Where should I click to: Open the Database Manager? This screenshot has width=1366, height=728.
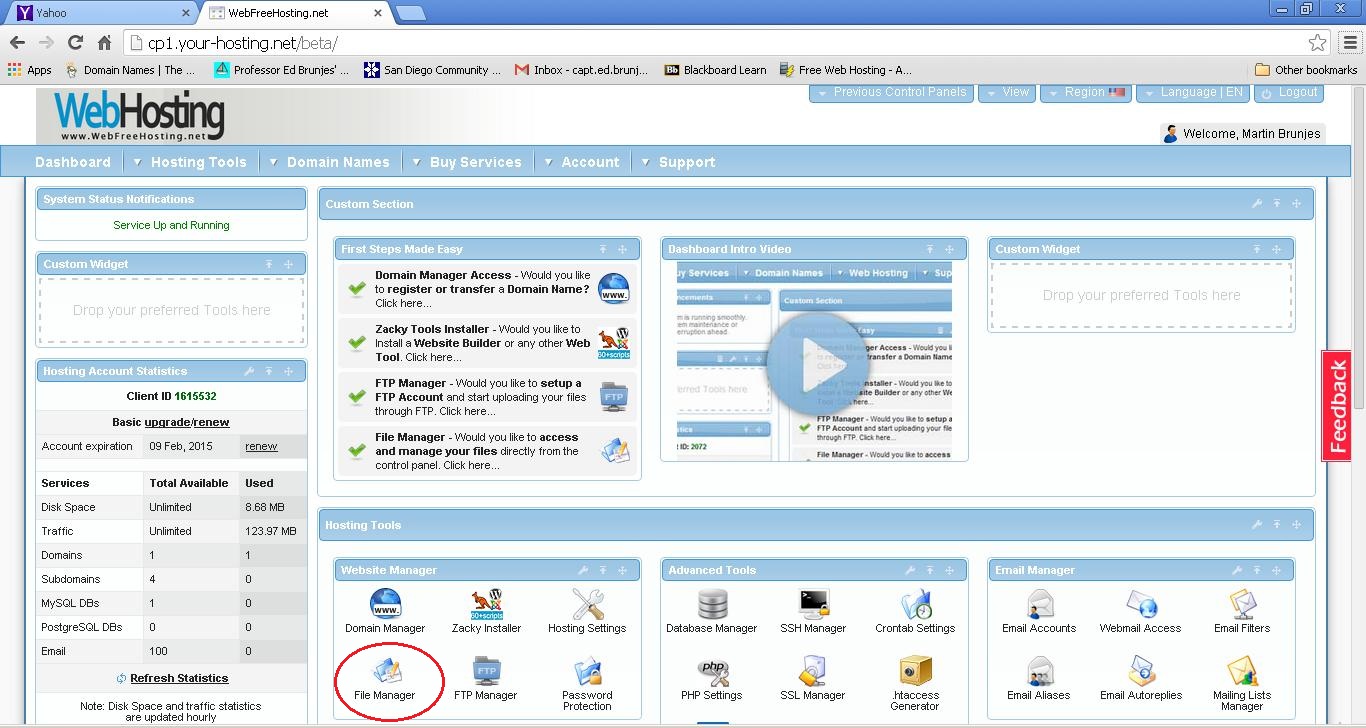pos(712,604)
